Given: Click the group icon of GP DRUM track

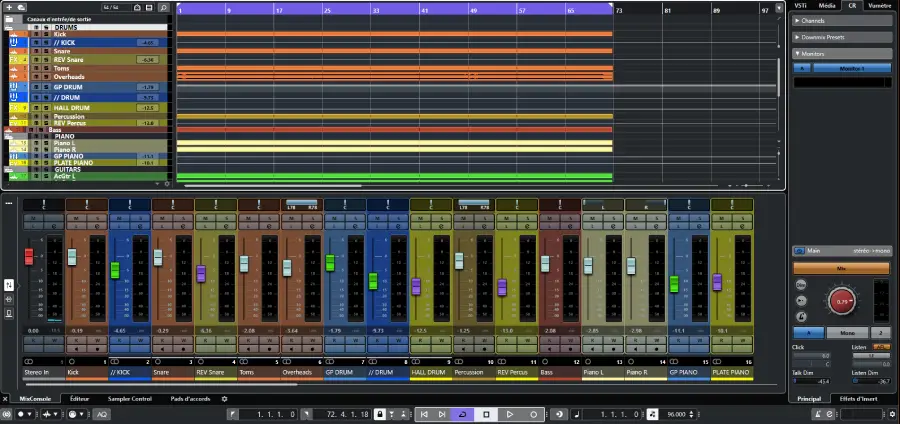Looking at the screenshot, I should 13,87.
